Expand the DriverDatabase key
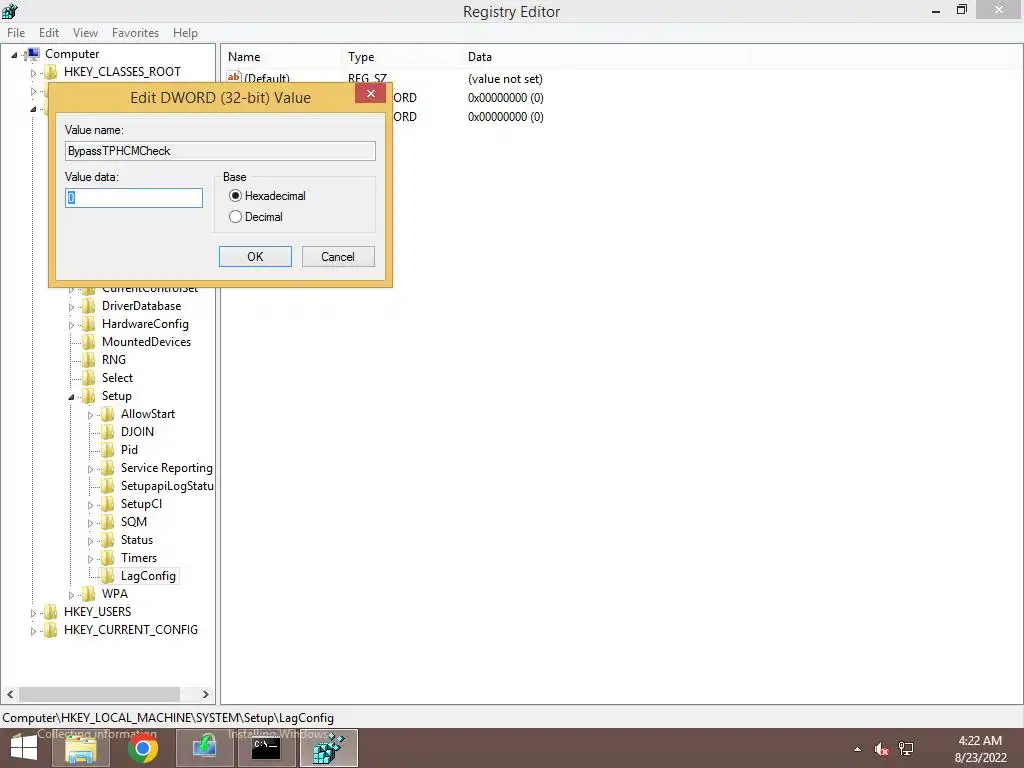The image size is (1024, 768). coord(71,307)
